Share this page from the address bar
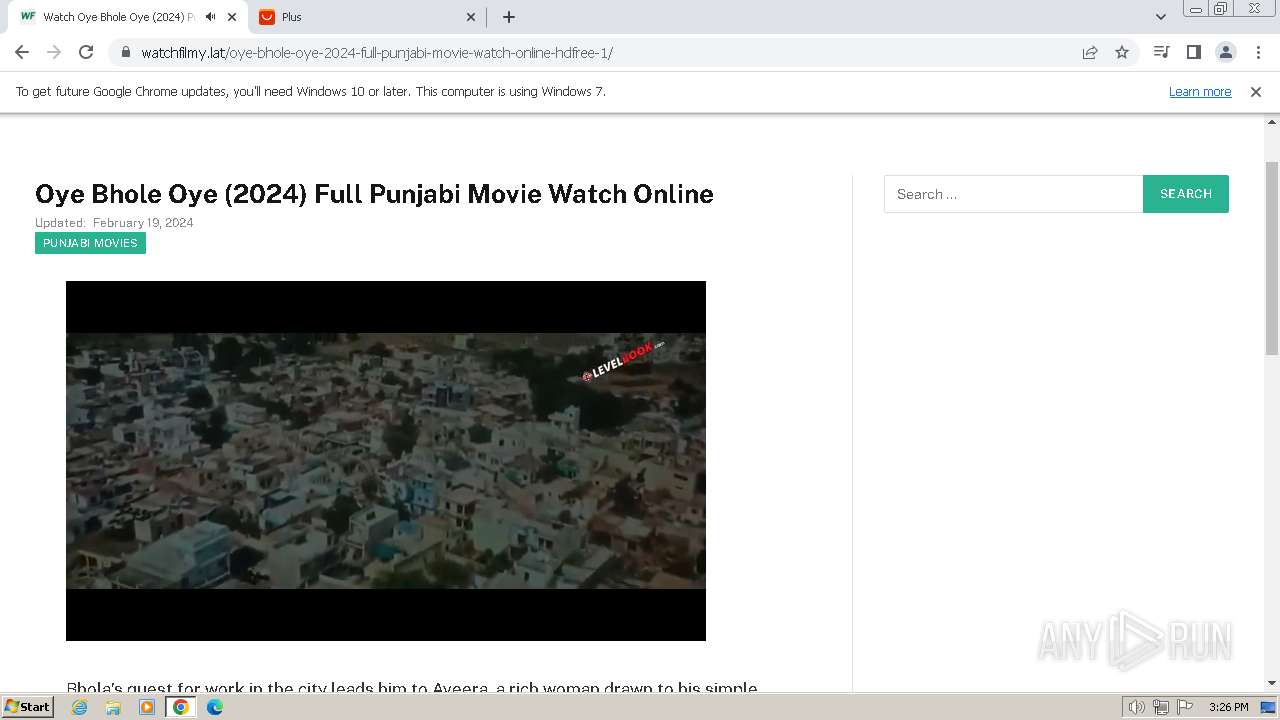The height and width of the screenshot is (720, 1280). (x=1090, y=52)
